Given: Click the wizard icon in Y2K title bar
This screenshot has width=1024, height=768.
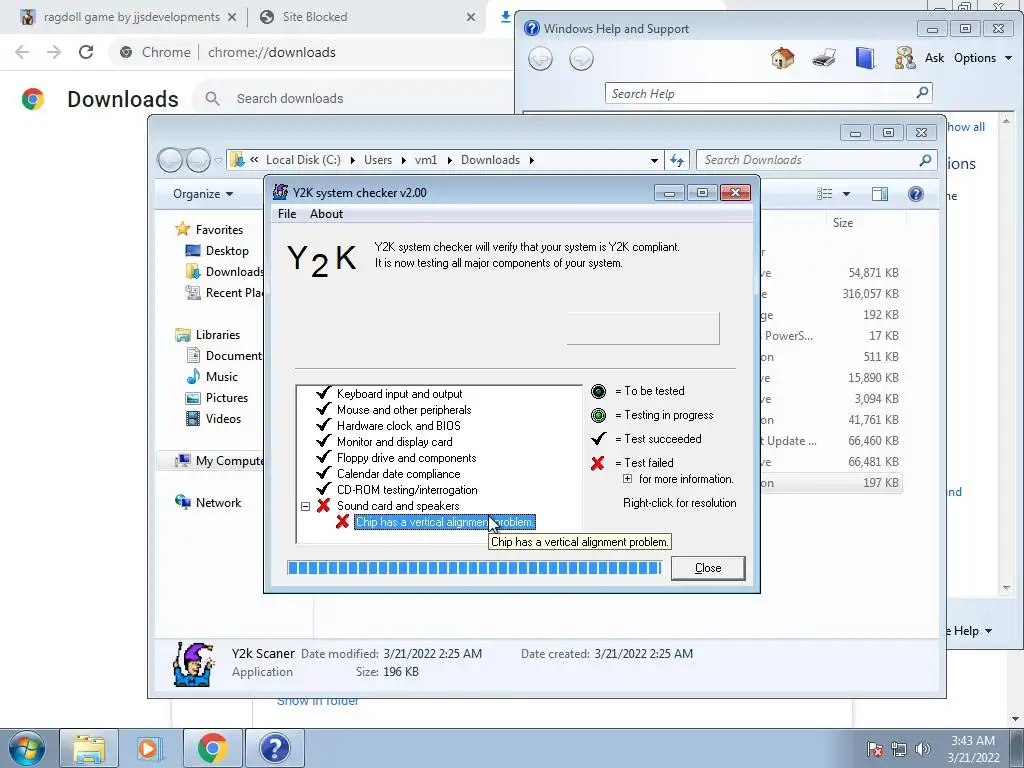Looking at the screenshot, I should click(280, 192).
